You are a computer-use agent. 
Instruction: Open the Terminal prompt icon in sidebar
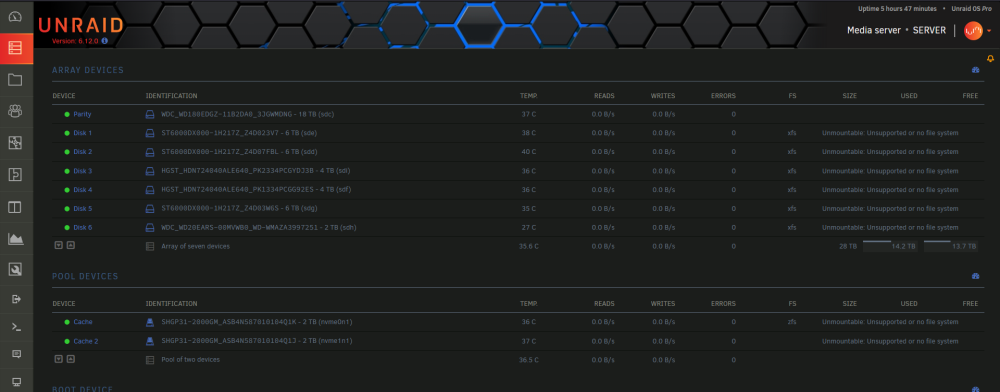(16, 326)
